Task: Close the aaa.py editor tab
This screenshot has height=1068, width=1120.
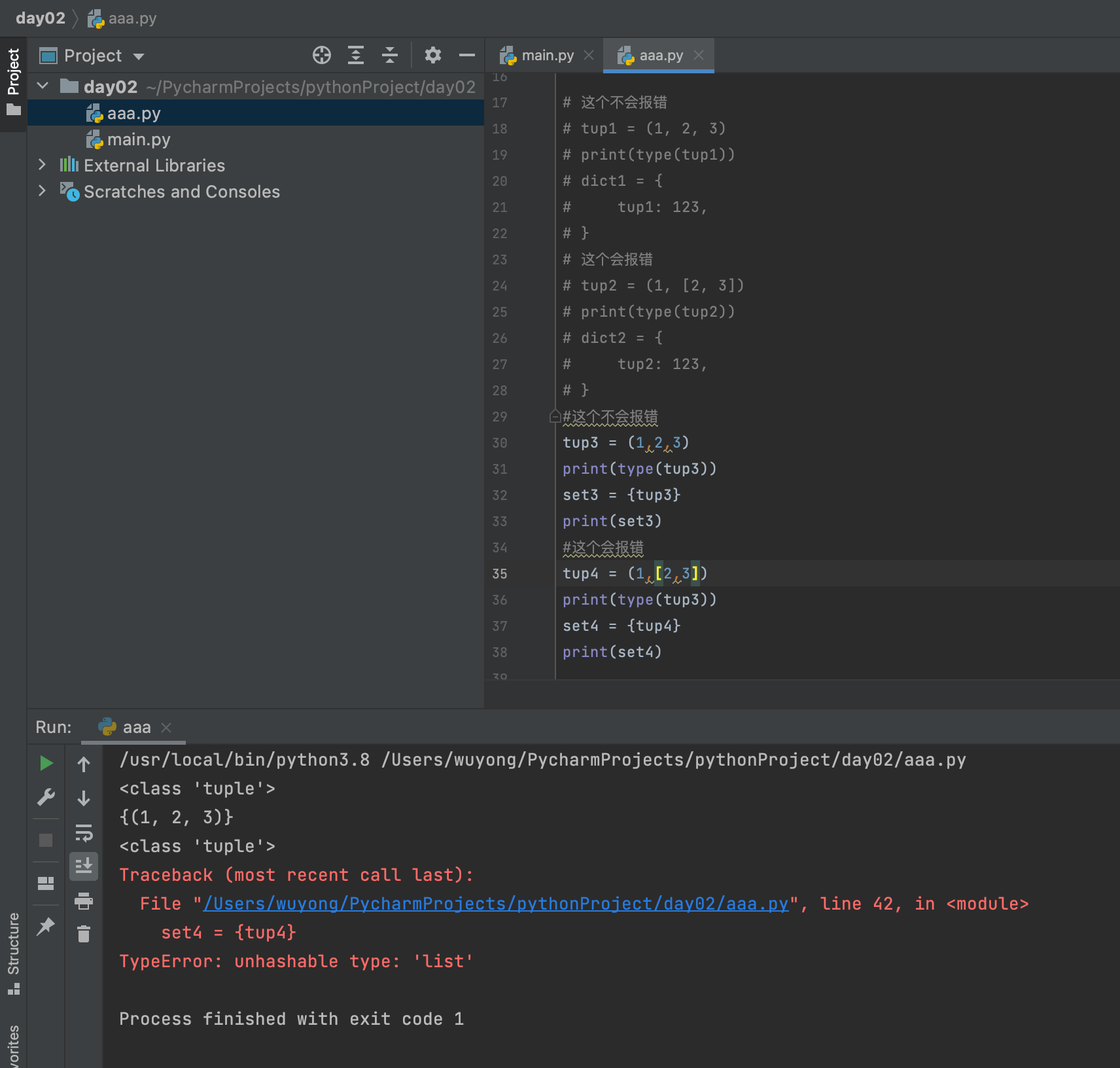Action: (699, 55)
